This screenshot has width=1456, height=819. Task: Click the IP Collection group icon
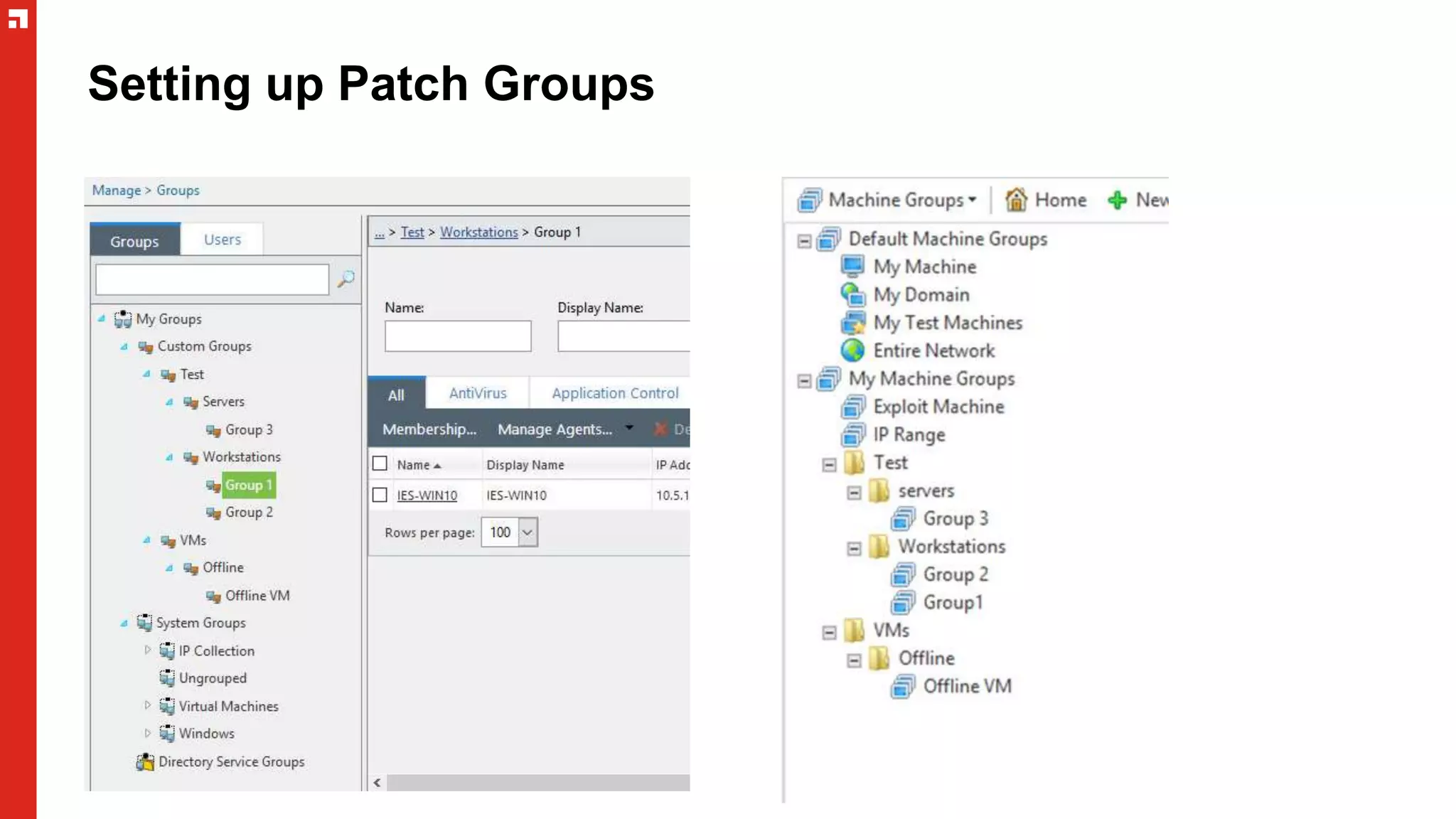167,651
